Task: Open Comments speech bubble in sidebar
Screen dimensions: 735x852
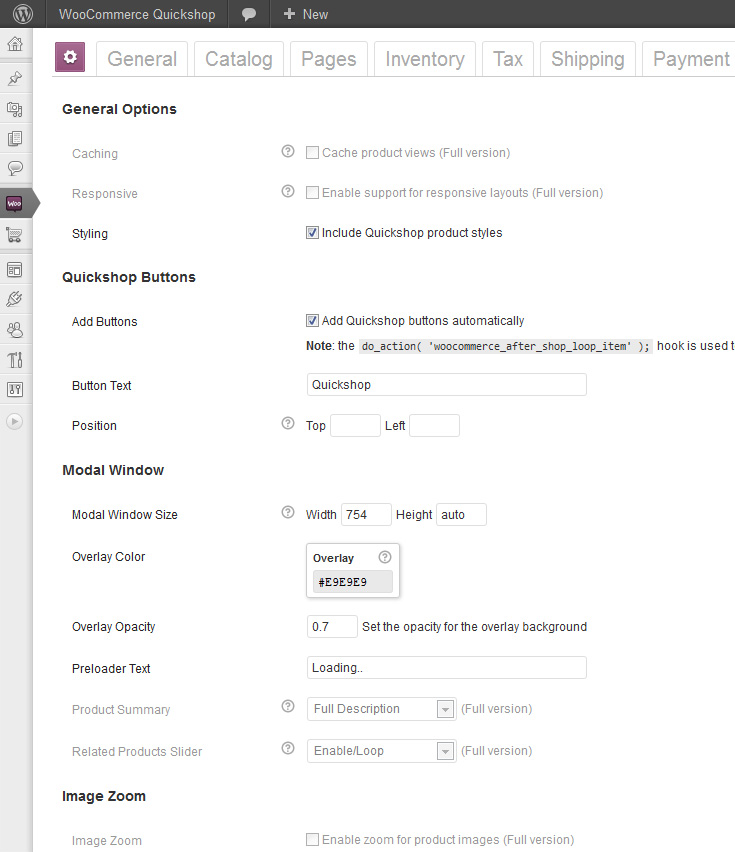Action: [15, 168]
